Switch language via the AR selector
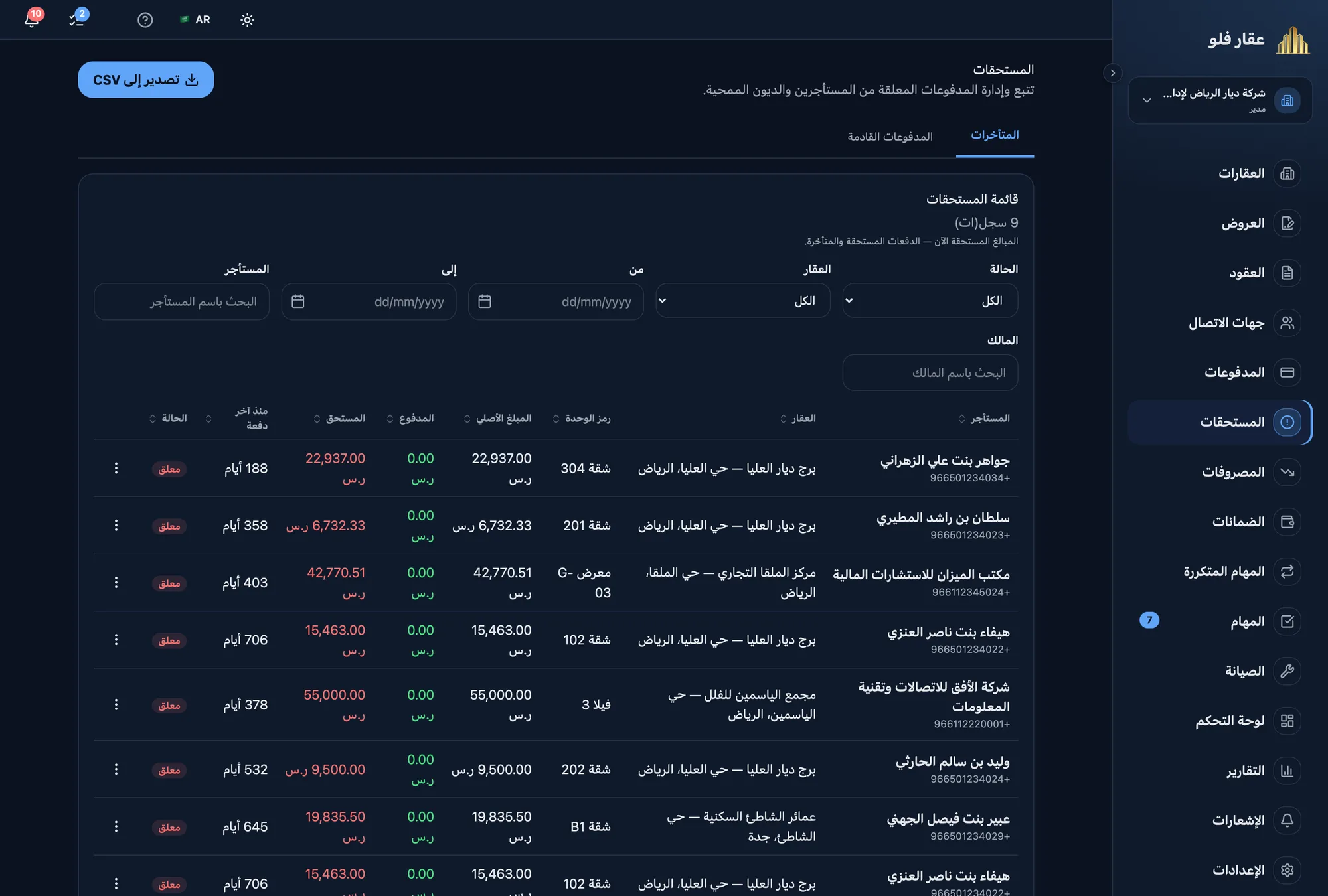This screenshot has height=896, width=1328. [195, 20]
